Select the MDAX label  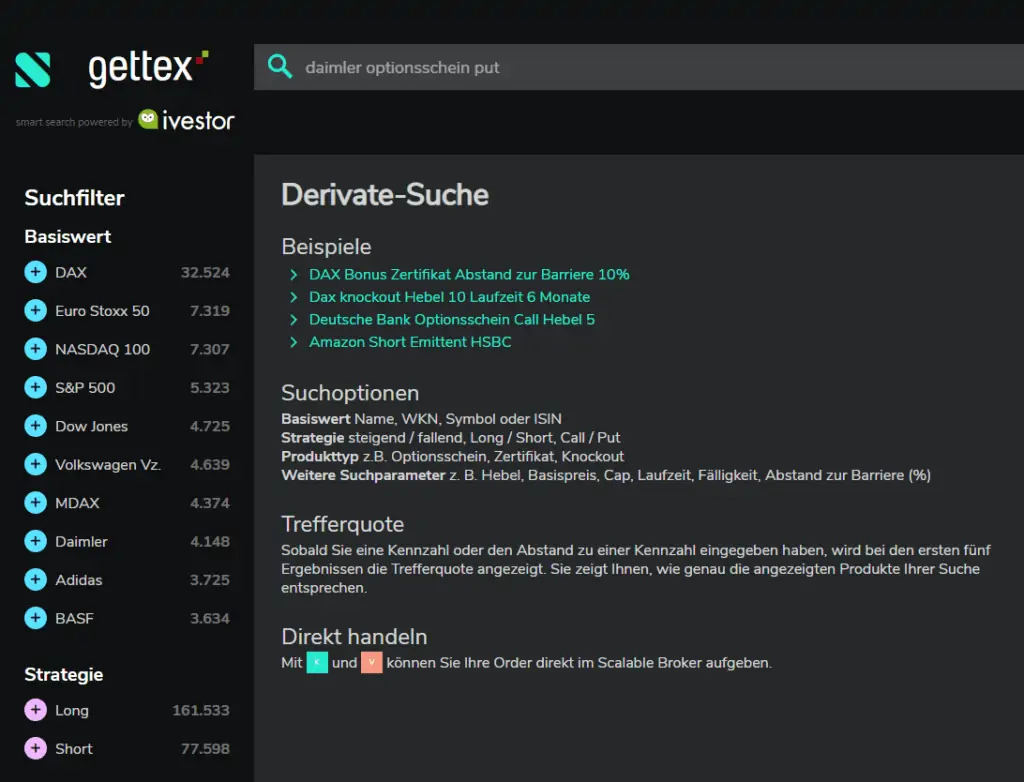77,503
